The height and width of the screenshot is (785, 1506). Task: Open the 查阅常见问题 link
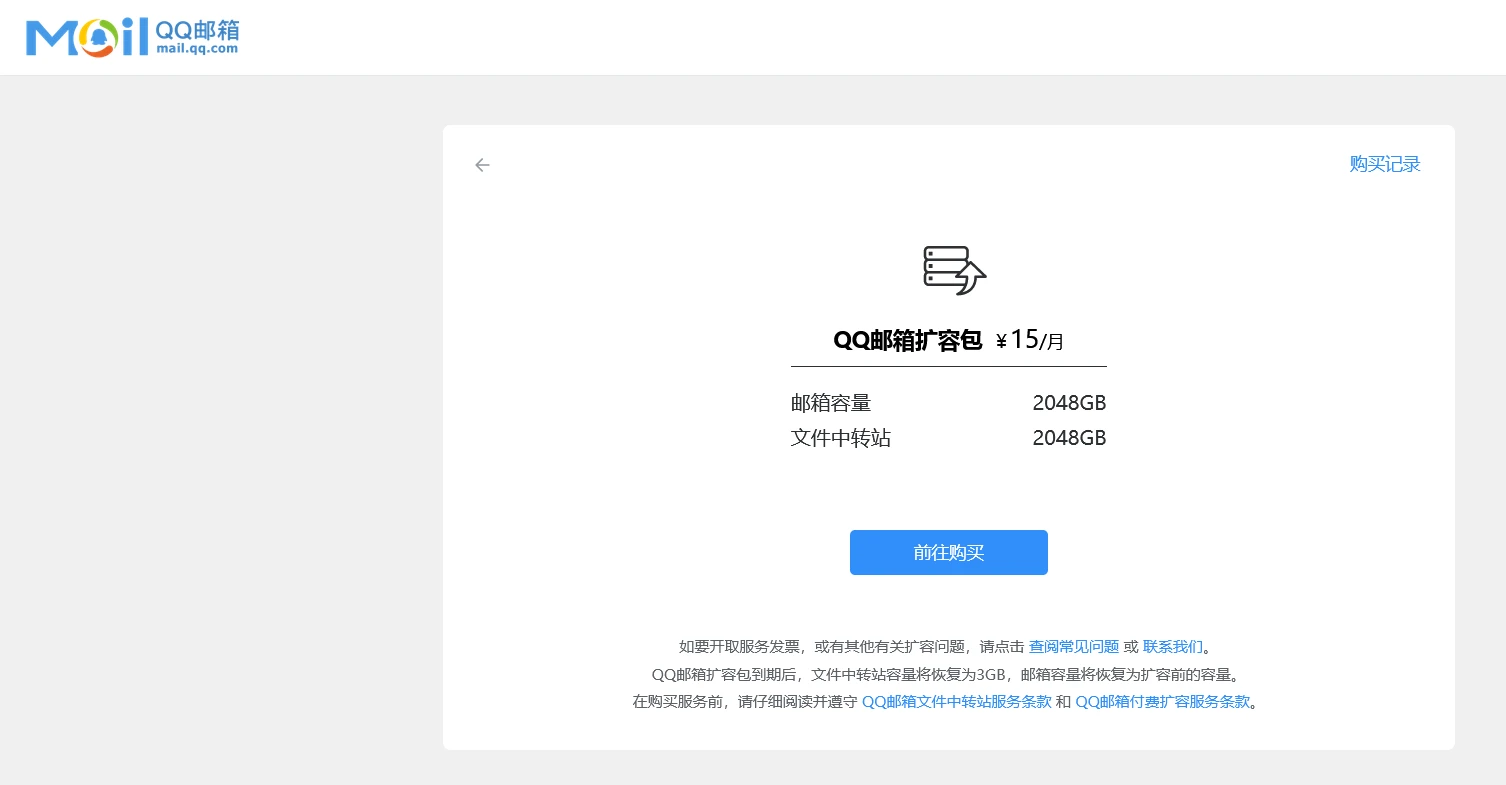tap(1073, 647)
